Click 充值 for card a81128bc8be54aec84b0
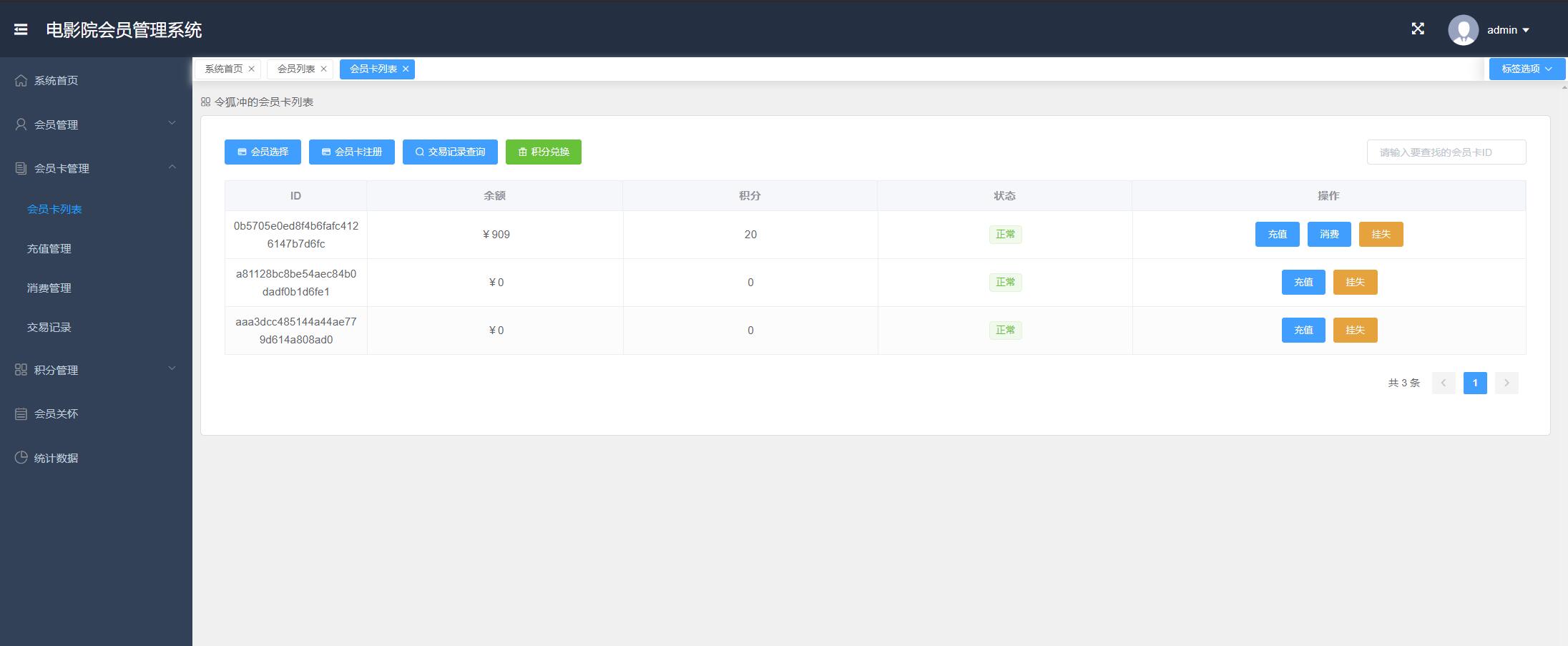Image resolution: width=1568 pixels, height=646 pixels. (1303, 282)
